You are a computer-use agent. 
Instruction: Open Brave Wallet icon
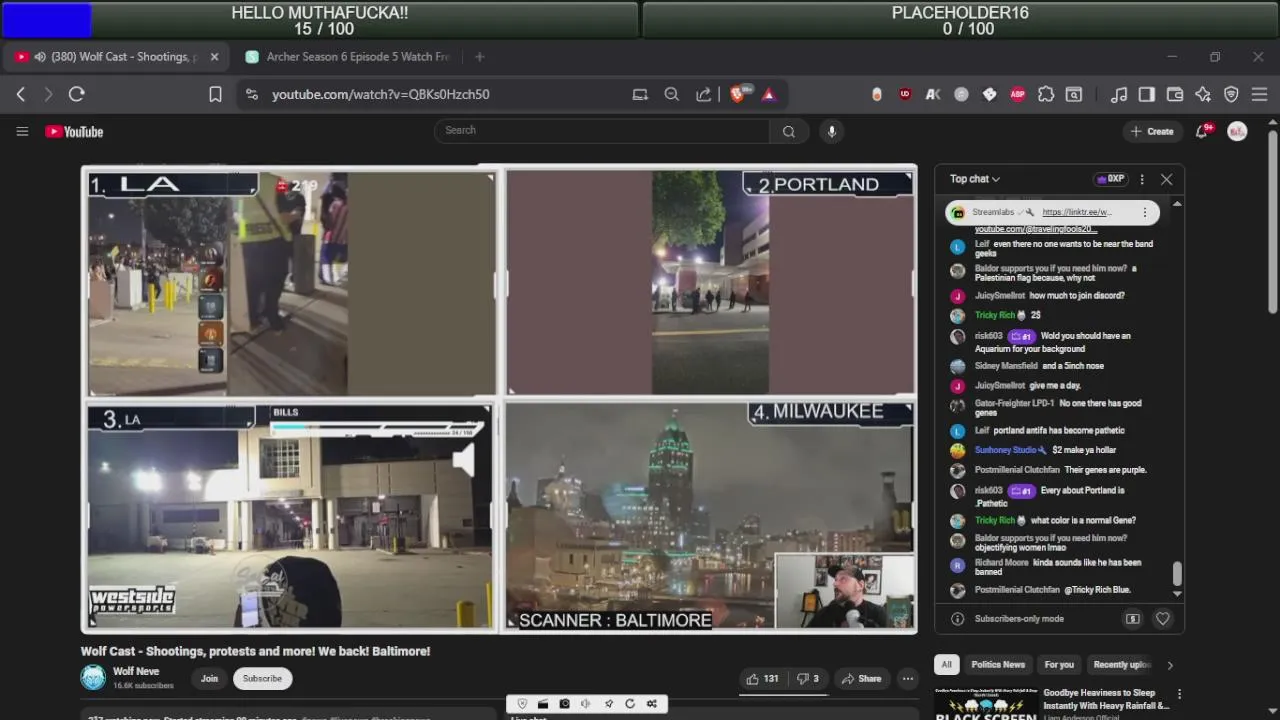point(1175,94)
